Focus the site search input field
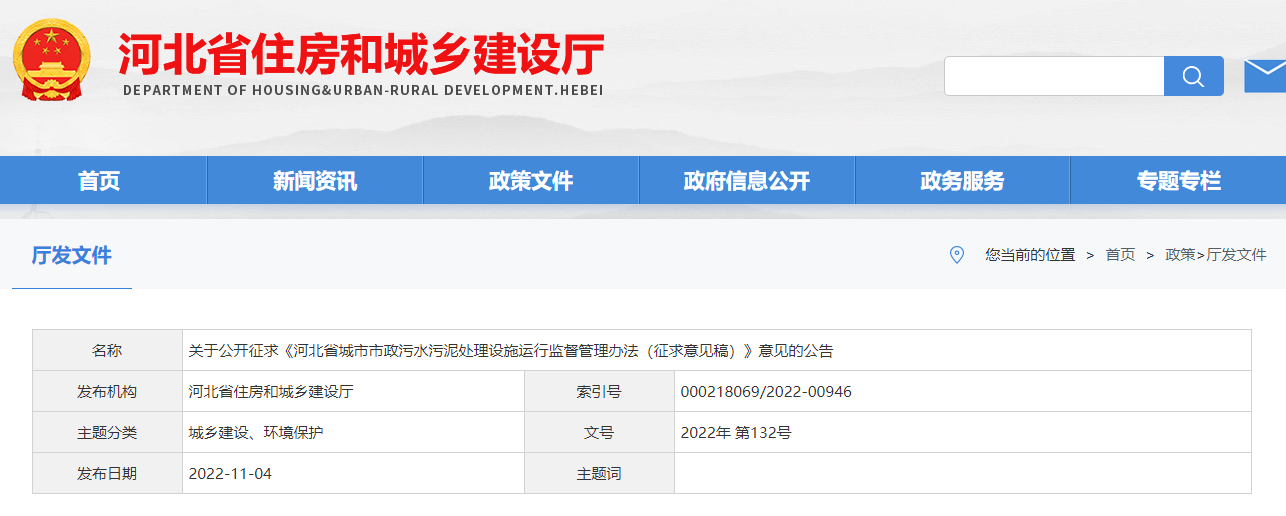Screen dimensions: 1286x516 tap(1054, 76)
